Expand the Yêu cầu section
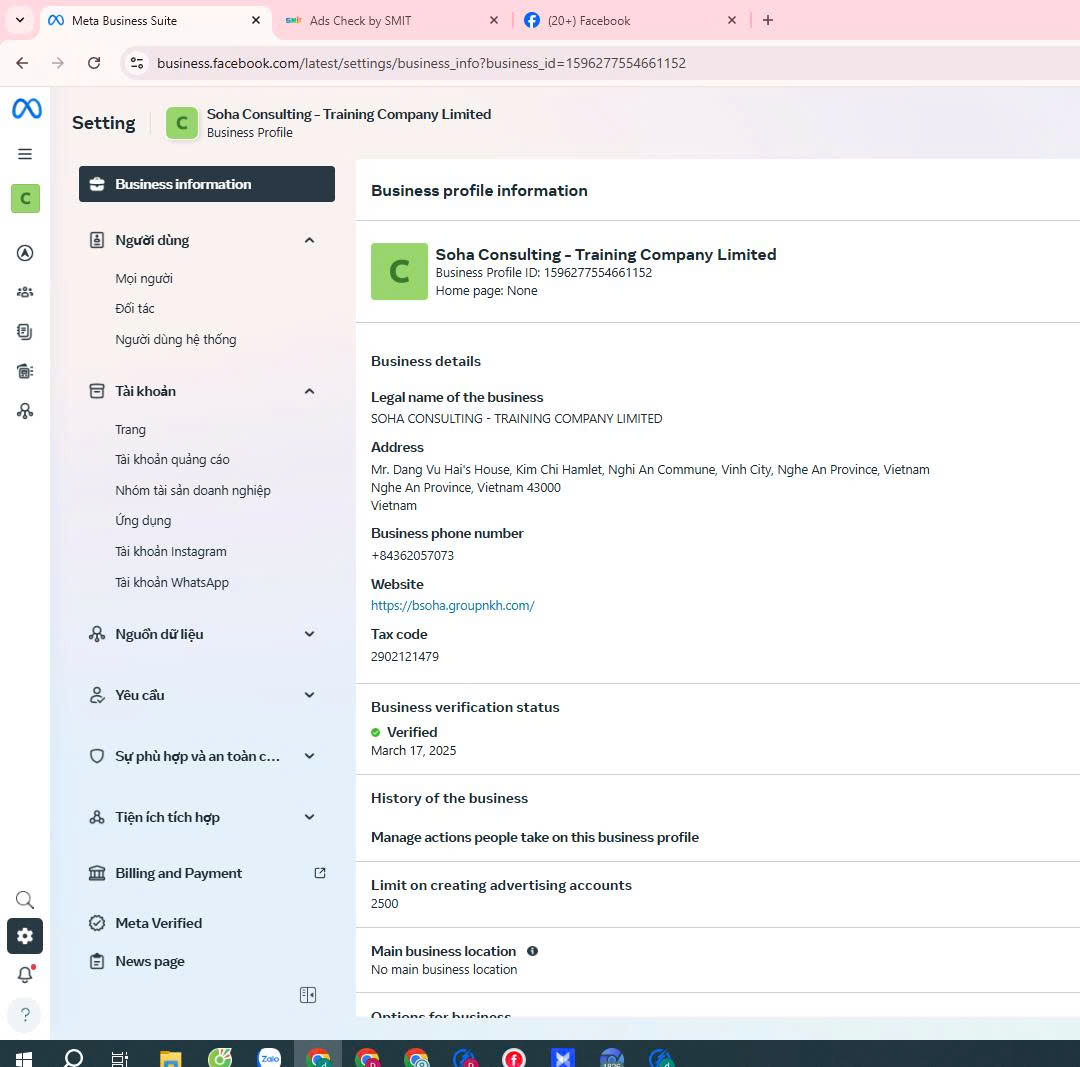This screenshot has width=1080, height=1067. (x=309, y=695)
